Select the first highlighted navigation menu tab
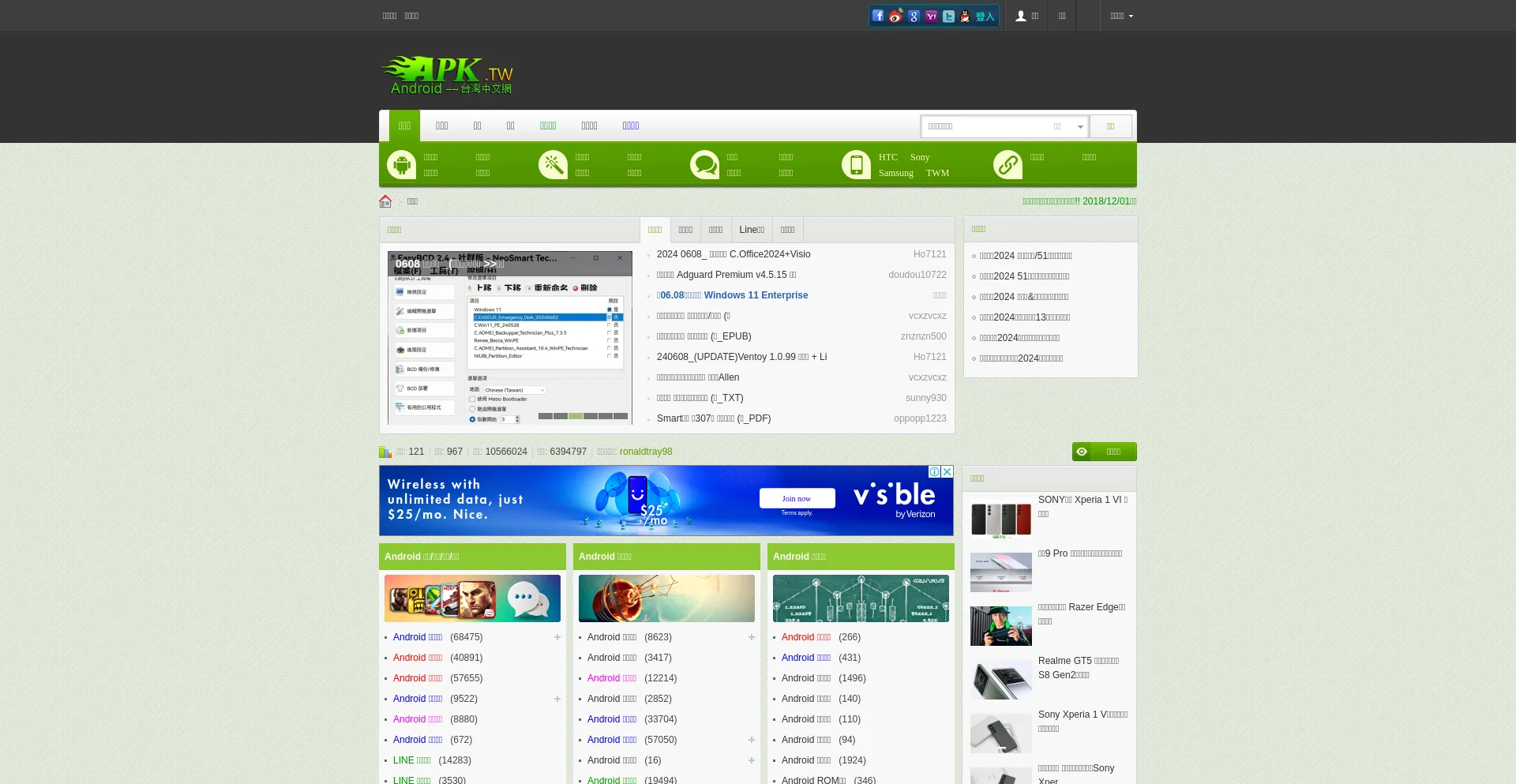This screenshot has height=784, width=1516. tap(404, 126)
